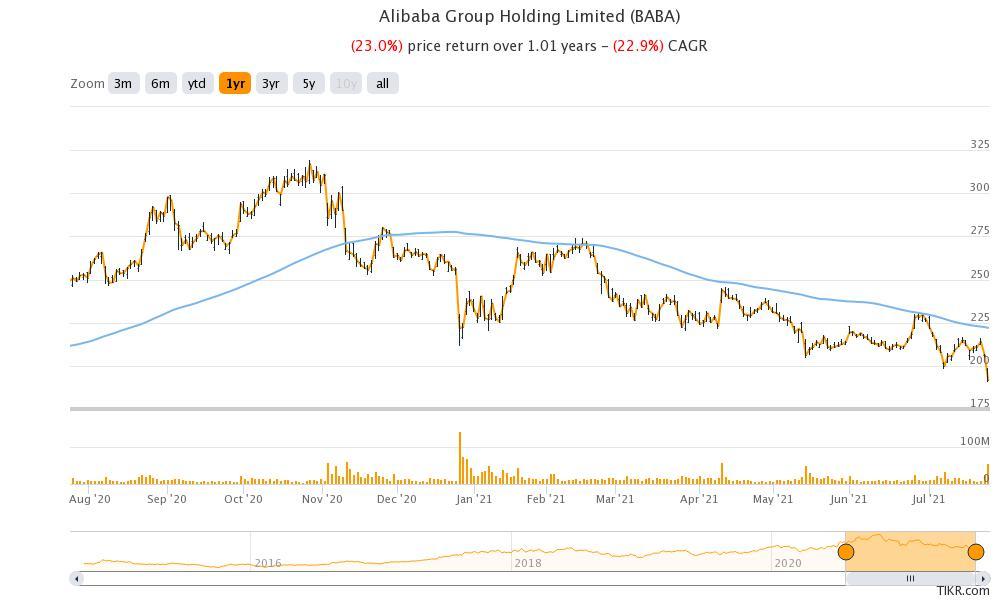This screenshot has height=600, width=1000.
Task: Select the 5y zoom range
Action: [308, 84]
